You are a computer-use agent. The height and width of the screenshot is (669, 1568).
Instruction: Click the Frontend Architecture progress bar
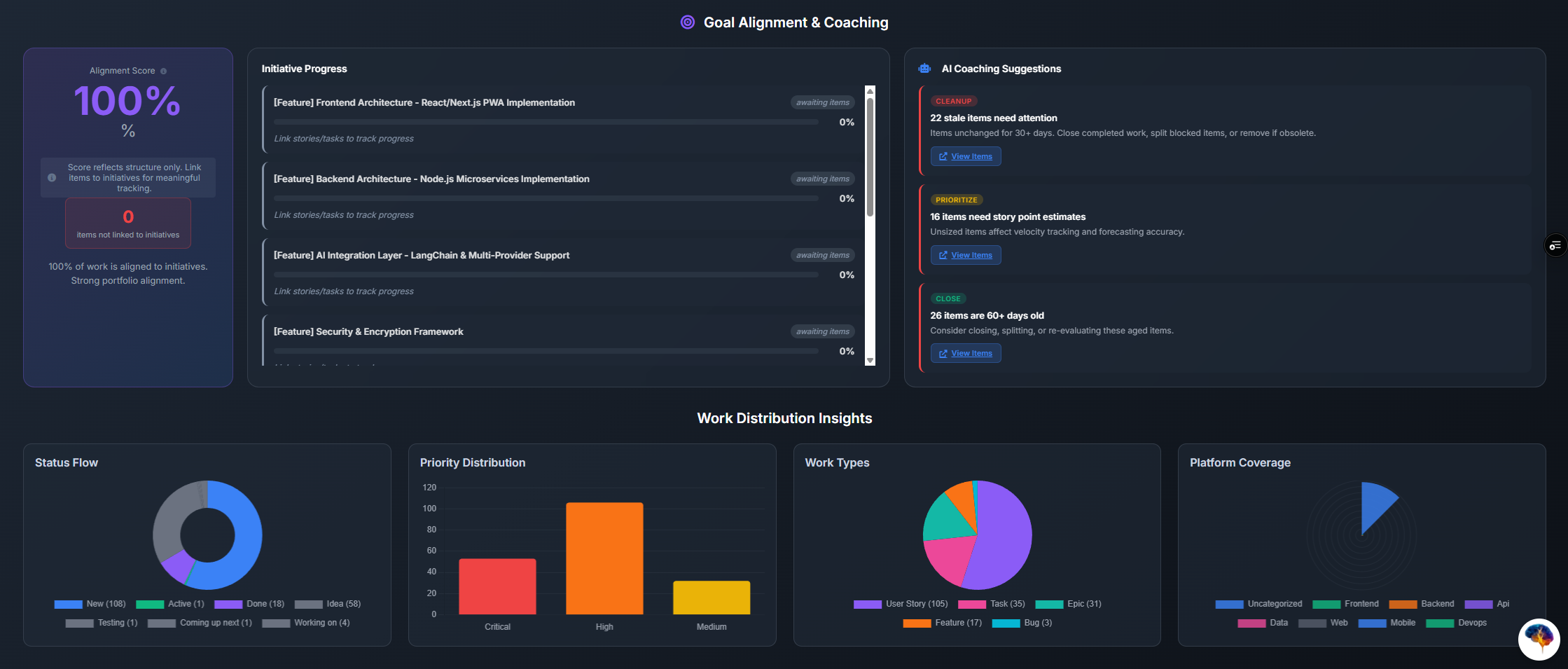click(546, 121)
